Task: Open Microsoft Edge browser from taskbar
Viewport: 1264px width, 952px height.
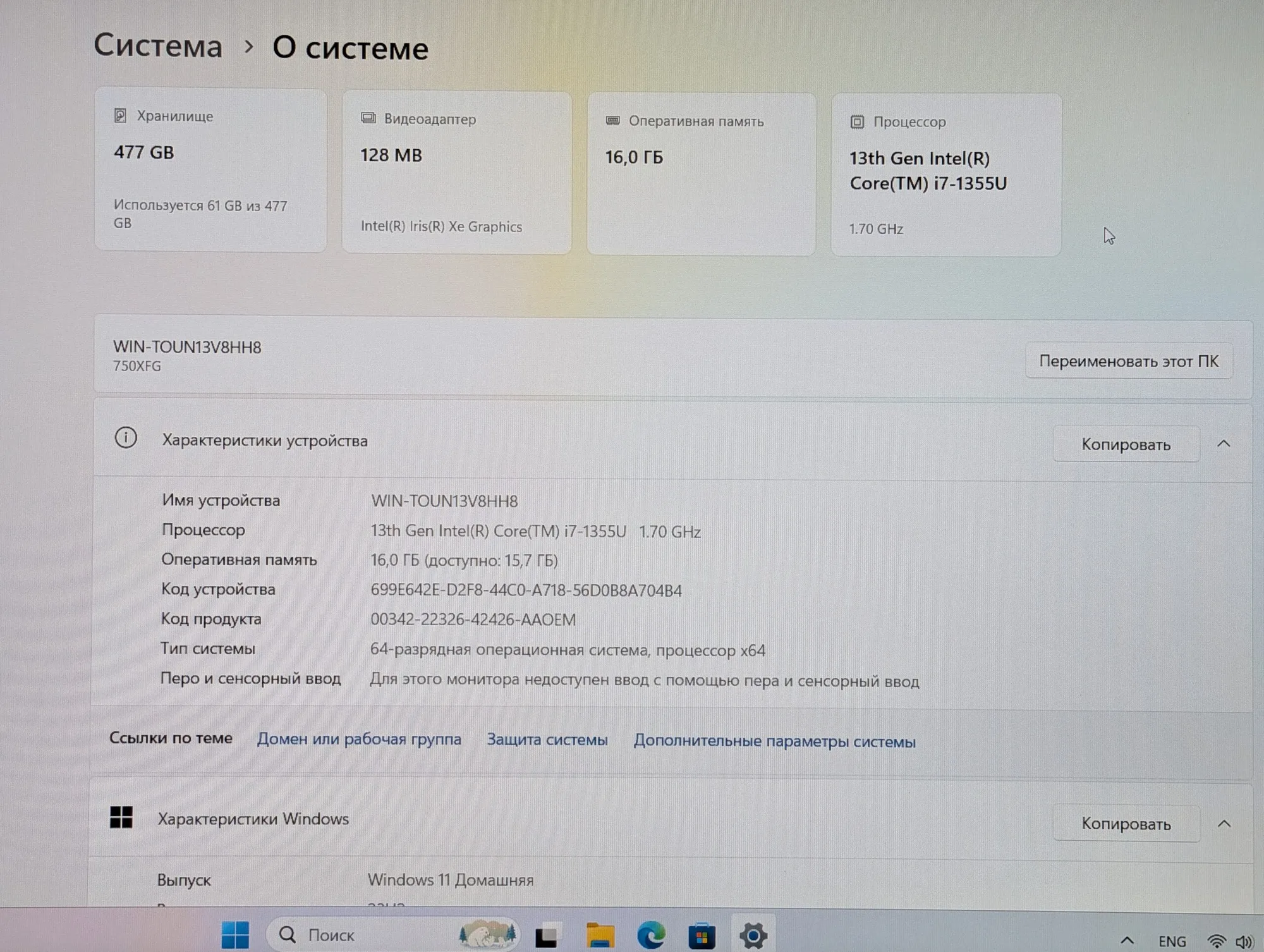Action: coord(651,936)
